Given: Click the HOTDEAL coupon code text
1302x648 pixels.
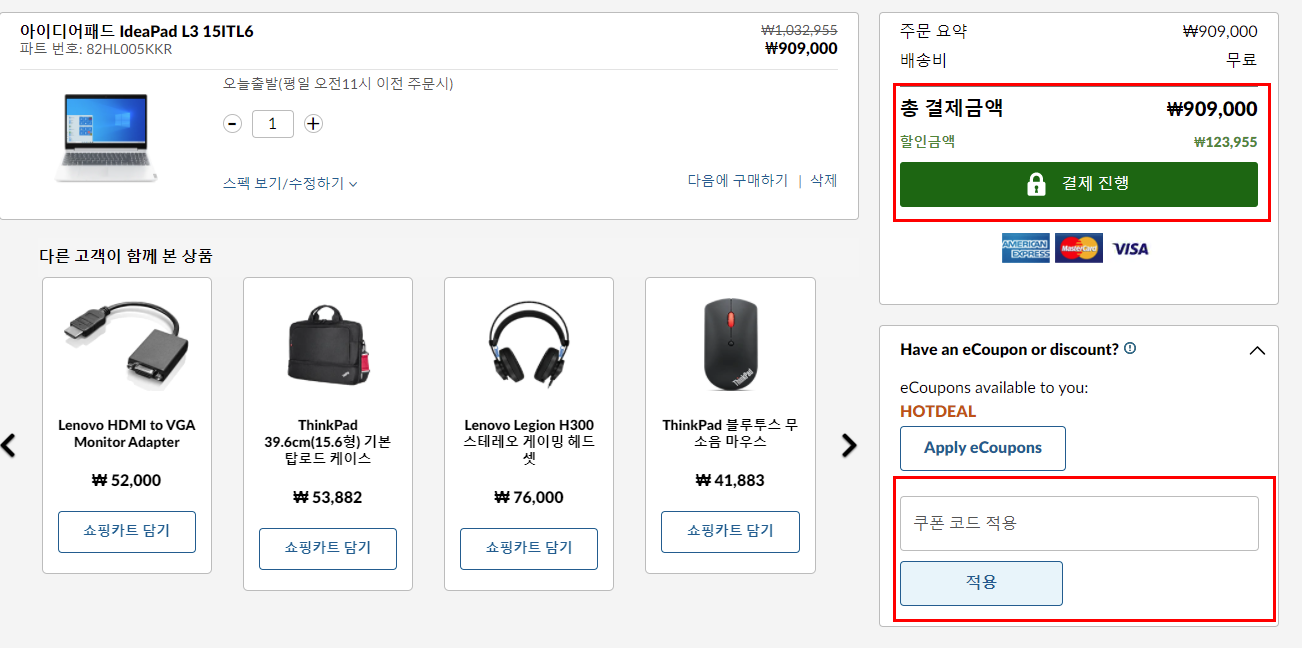Looking at the screenshot, I should (938, 411).
